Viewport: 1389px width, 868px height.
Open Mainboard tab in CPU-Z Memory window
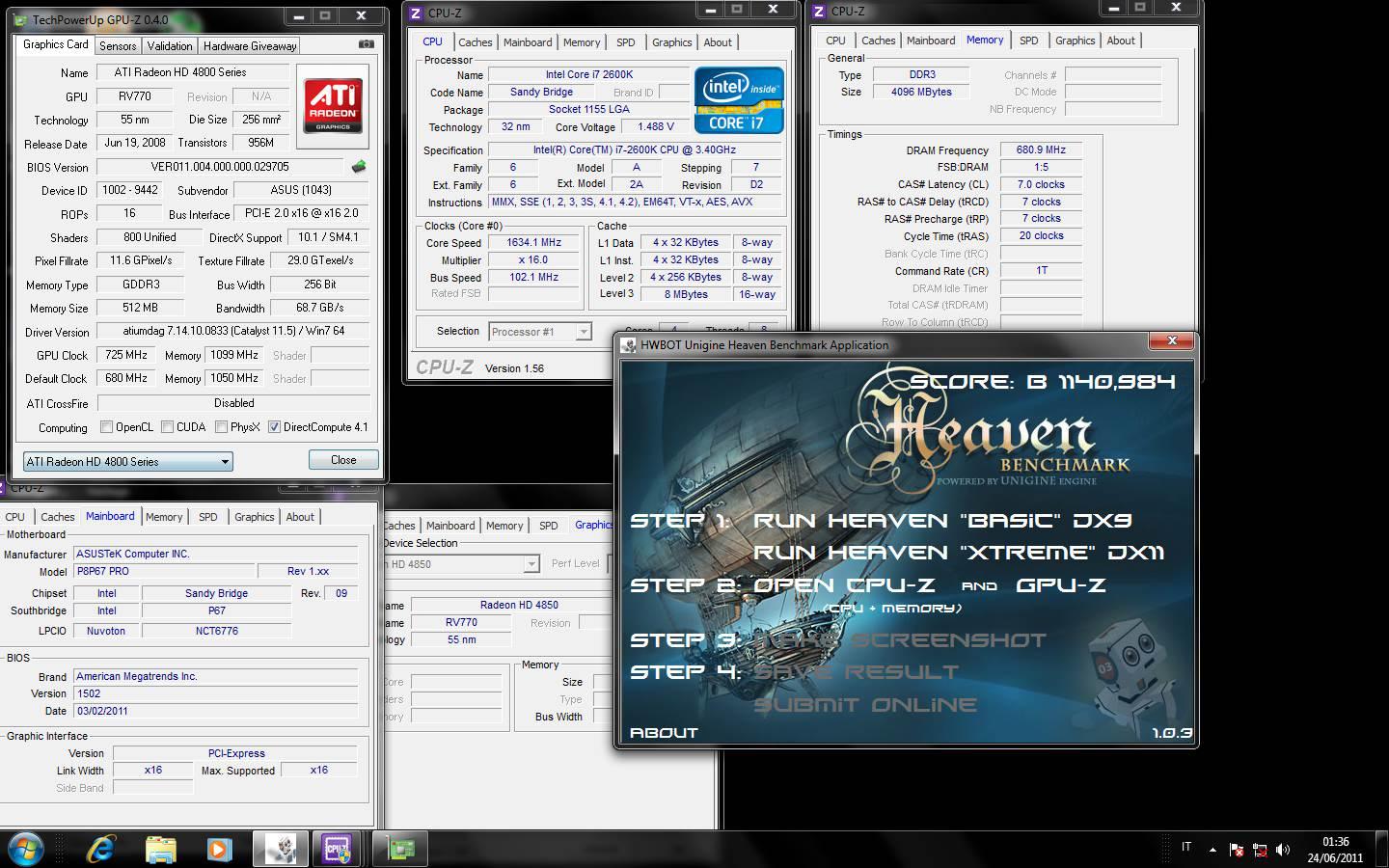pyautogui.click(x=931, y=41)
